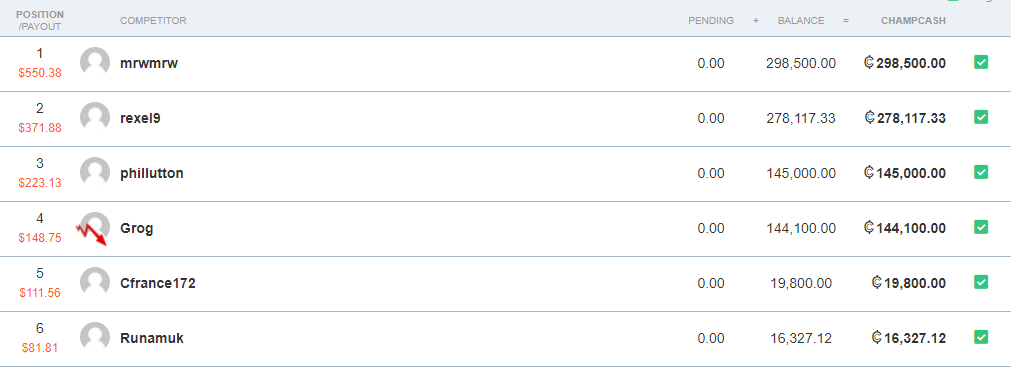Toggle the green checkbox for Grog

pos(981,228)
